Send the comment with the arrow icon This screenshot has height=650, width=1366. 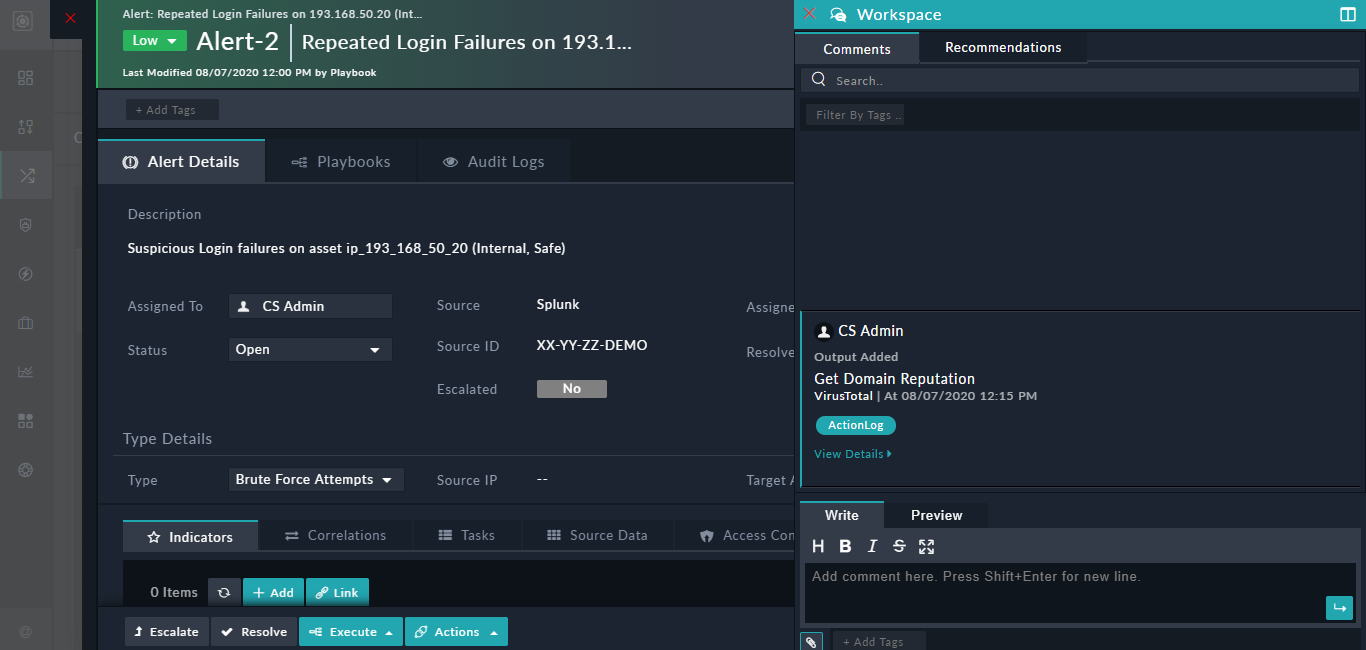click(1339, 607)
